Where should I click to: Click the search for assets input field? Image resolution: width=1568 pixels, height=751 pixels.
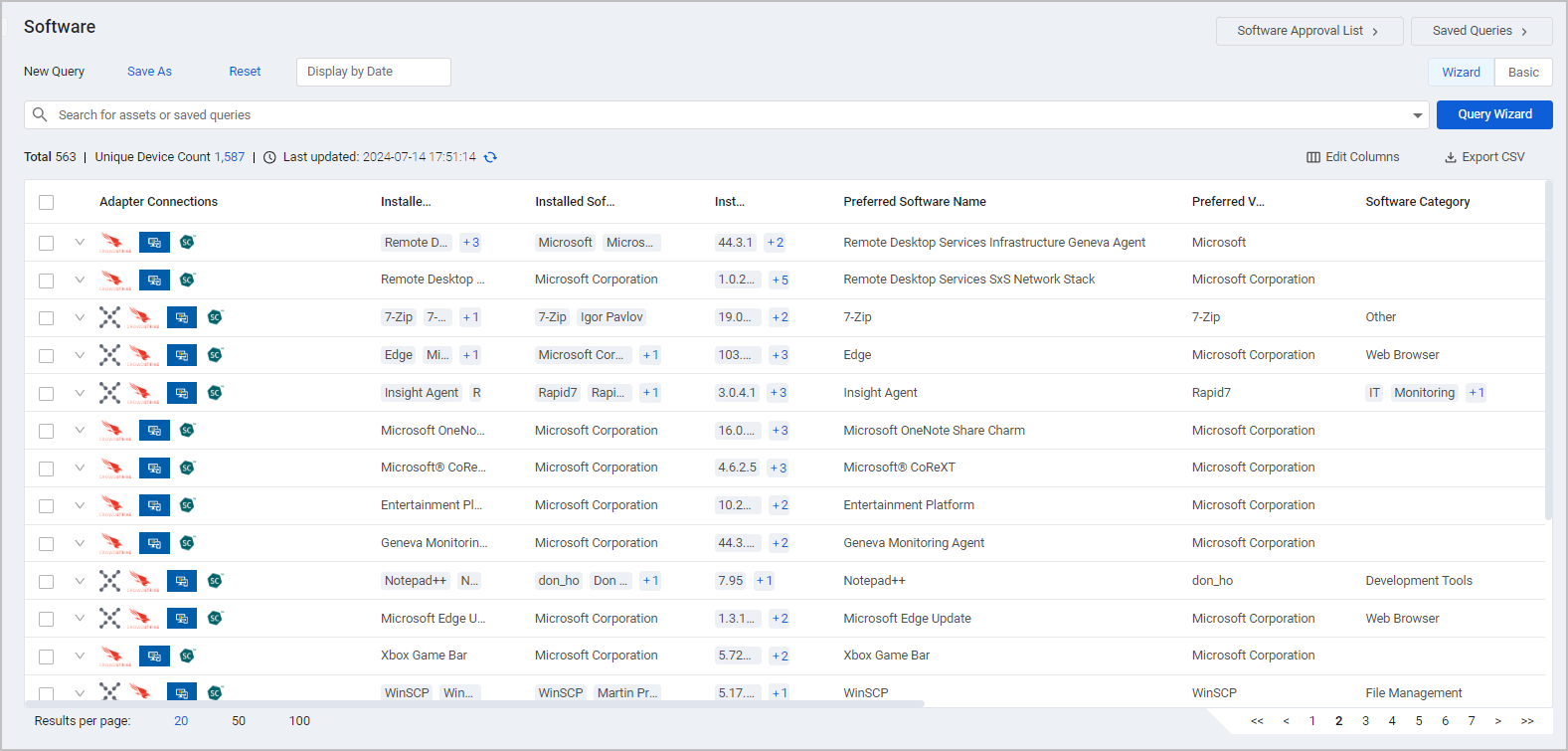(726, 114)
